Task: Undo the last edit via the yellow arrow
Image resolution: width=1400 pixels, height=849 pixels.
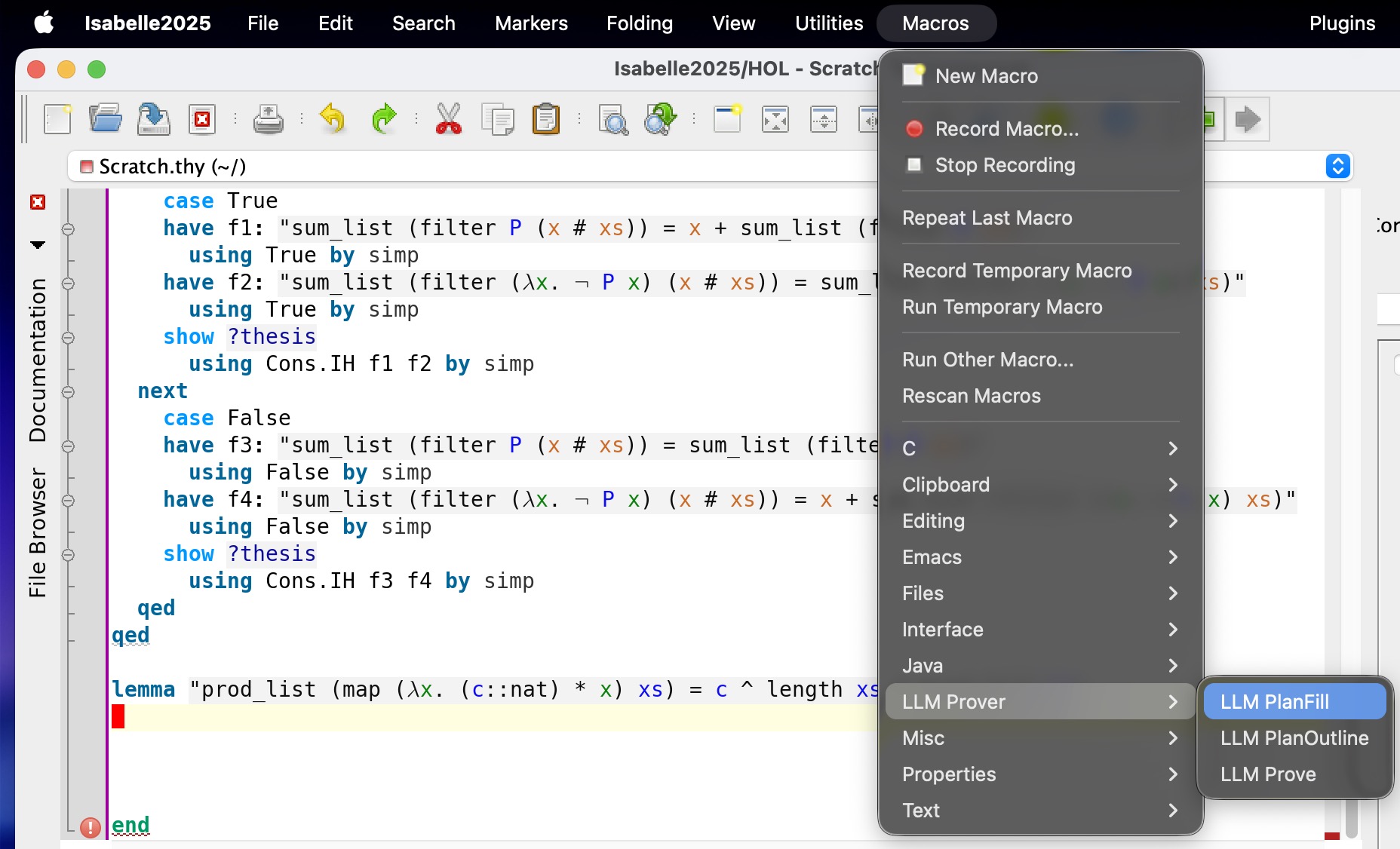Action: (x=332, y=119)
